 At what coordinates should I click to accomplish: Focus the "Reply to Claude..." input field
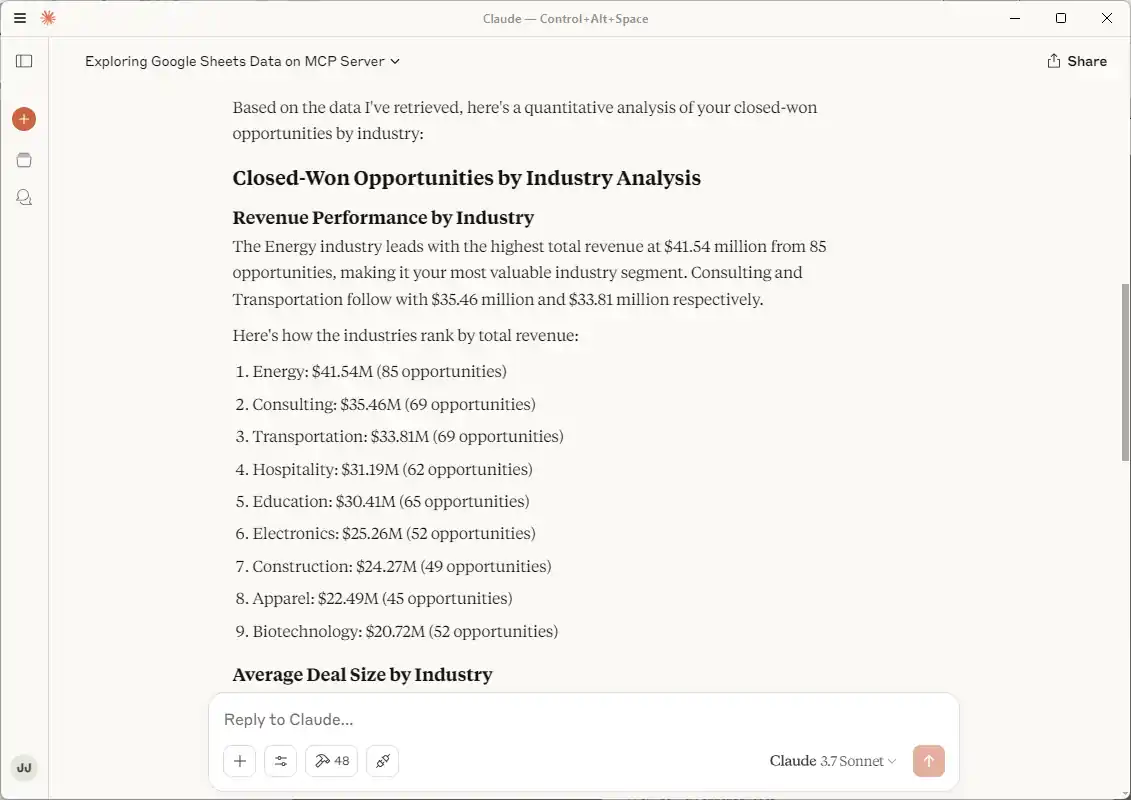(x=580, y=719)
